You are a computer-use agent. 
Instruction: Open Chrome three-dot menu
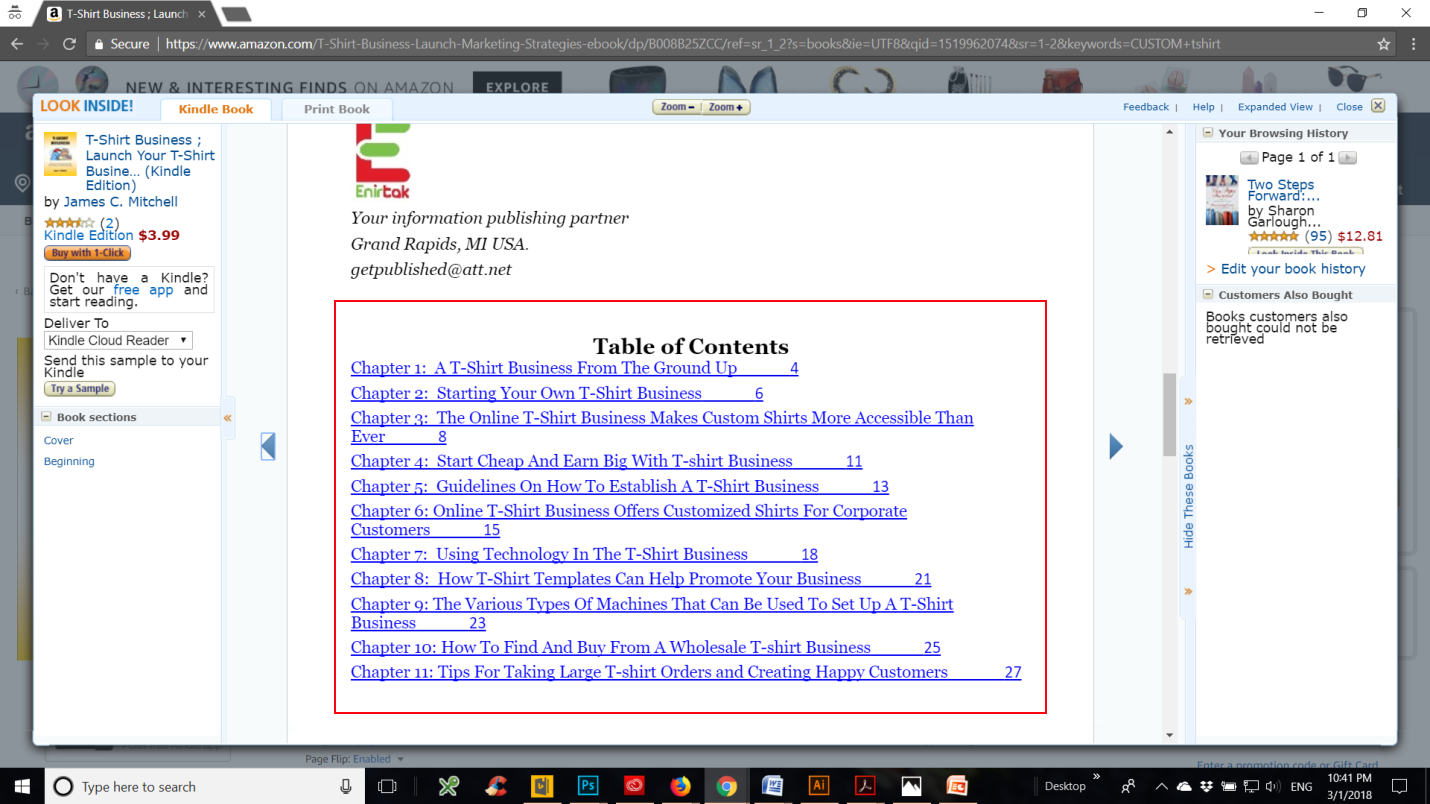coord(1413,44)
